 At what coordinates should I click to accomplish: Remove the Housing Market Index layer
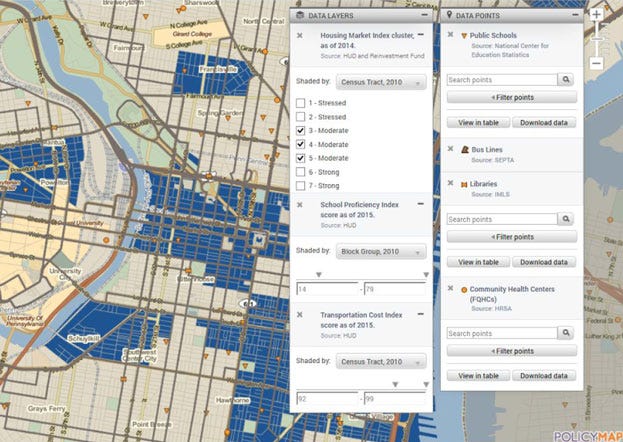[300, 36]
